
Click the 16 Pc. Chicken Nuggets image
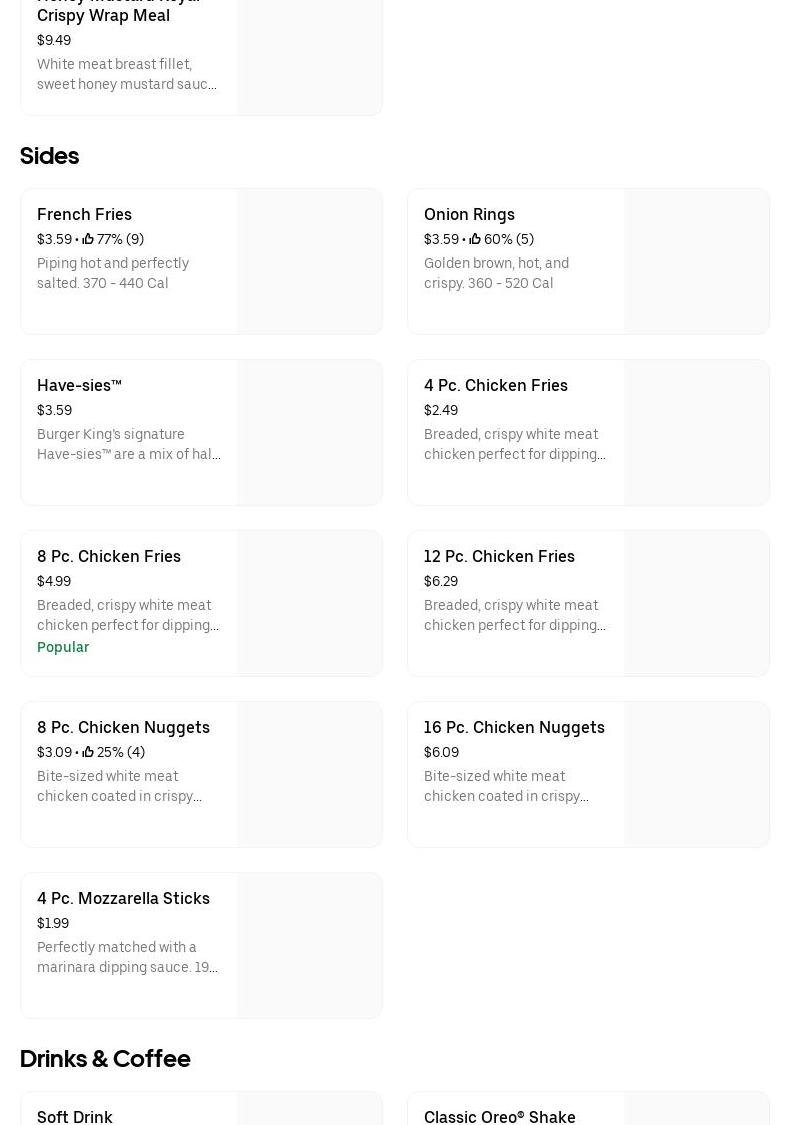click(x=696, y=775)
